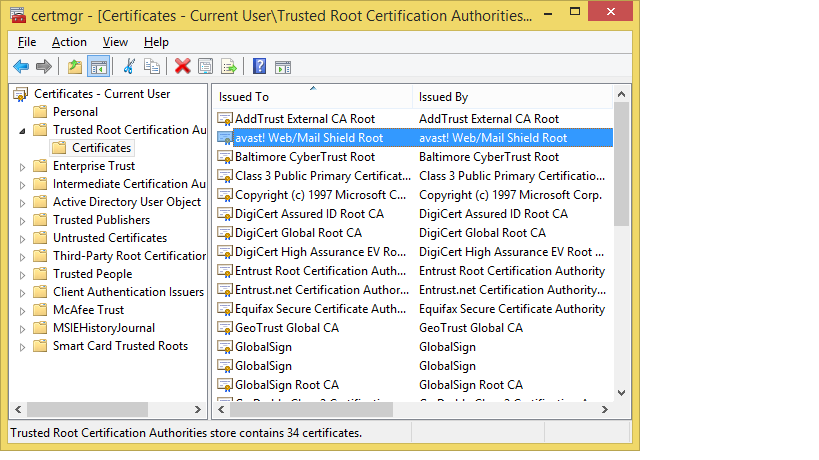The width and height of the screenshot is (819, 460).
Task: Click right scroll arrow under tree pane
Action: tap(197, 410)
